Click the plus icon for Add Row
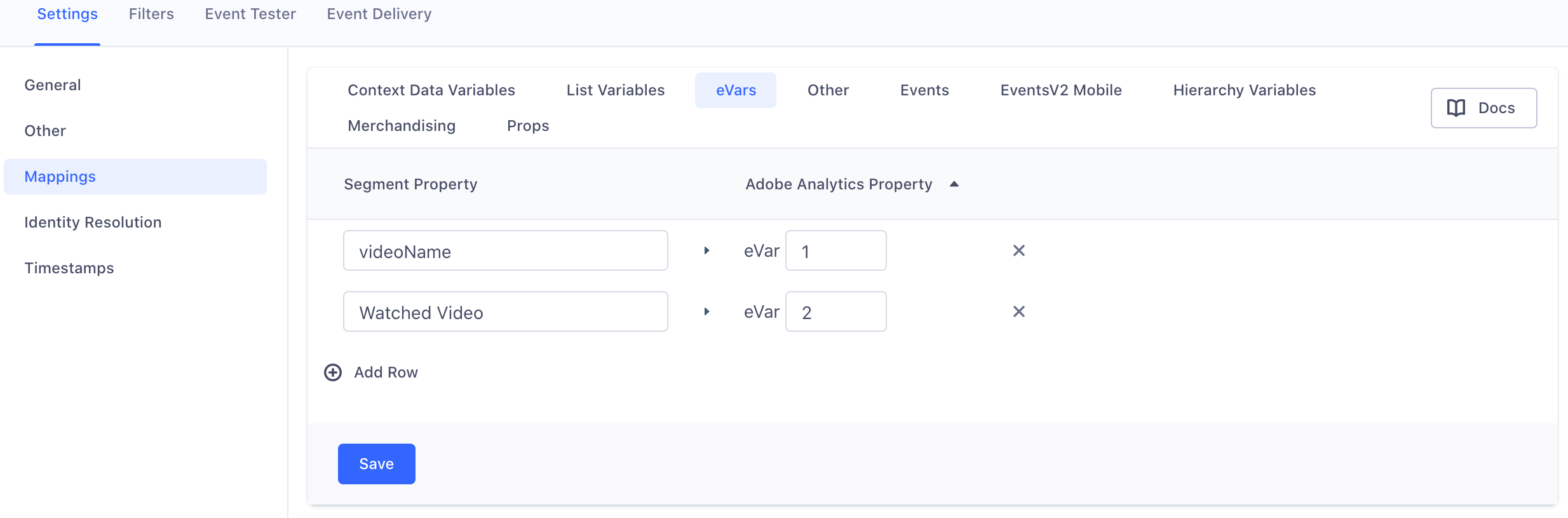This screenshot has height=518, width=1568. tap(333, 372)
